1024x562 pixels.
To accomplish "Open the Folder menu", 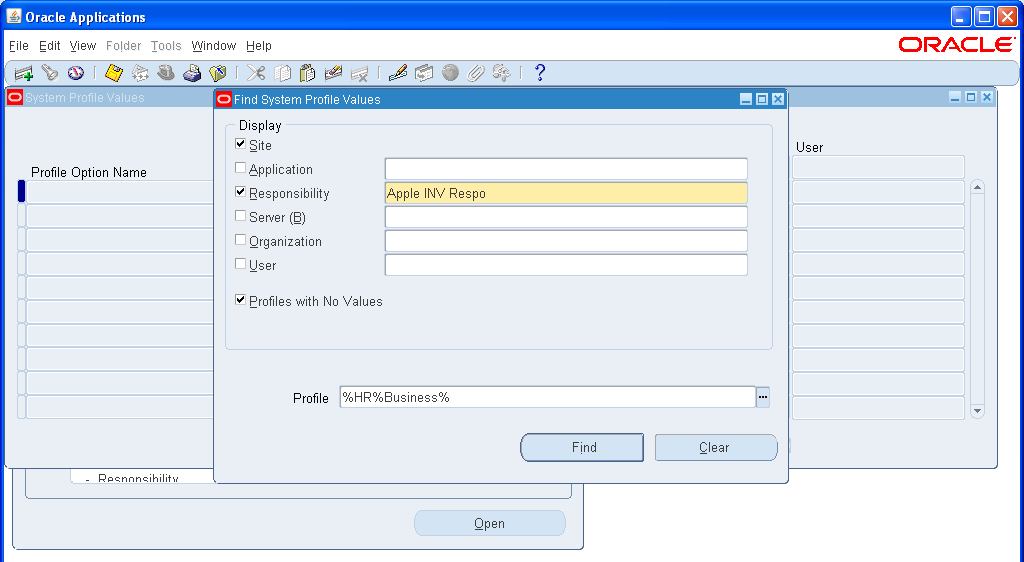I will [x=123, y=46].
